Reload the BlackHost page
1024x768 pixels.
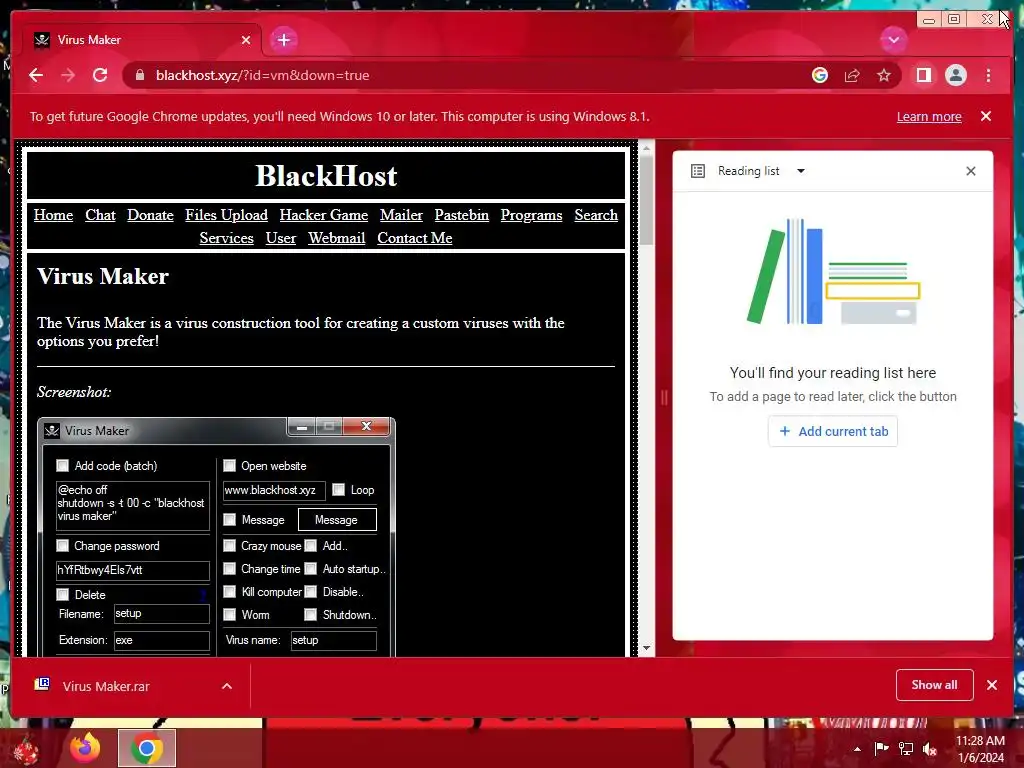[x=100, y=75]
